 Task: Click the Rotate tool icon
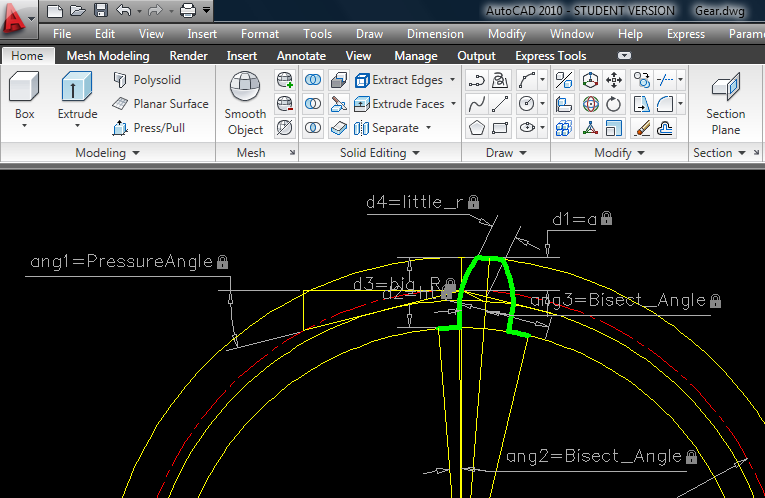click(x=614, y=104)
